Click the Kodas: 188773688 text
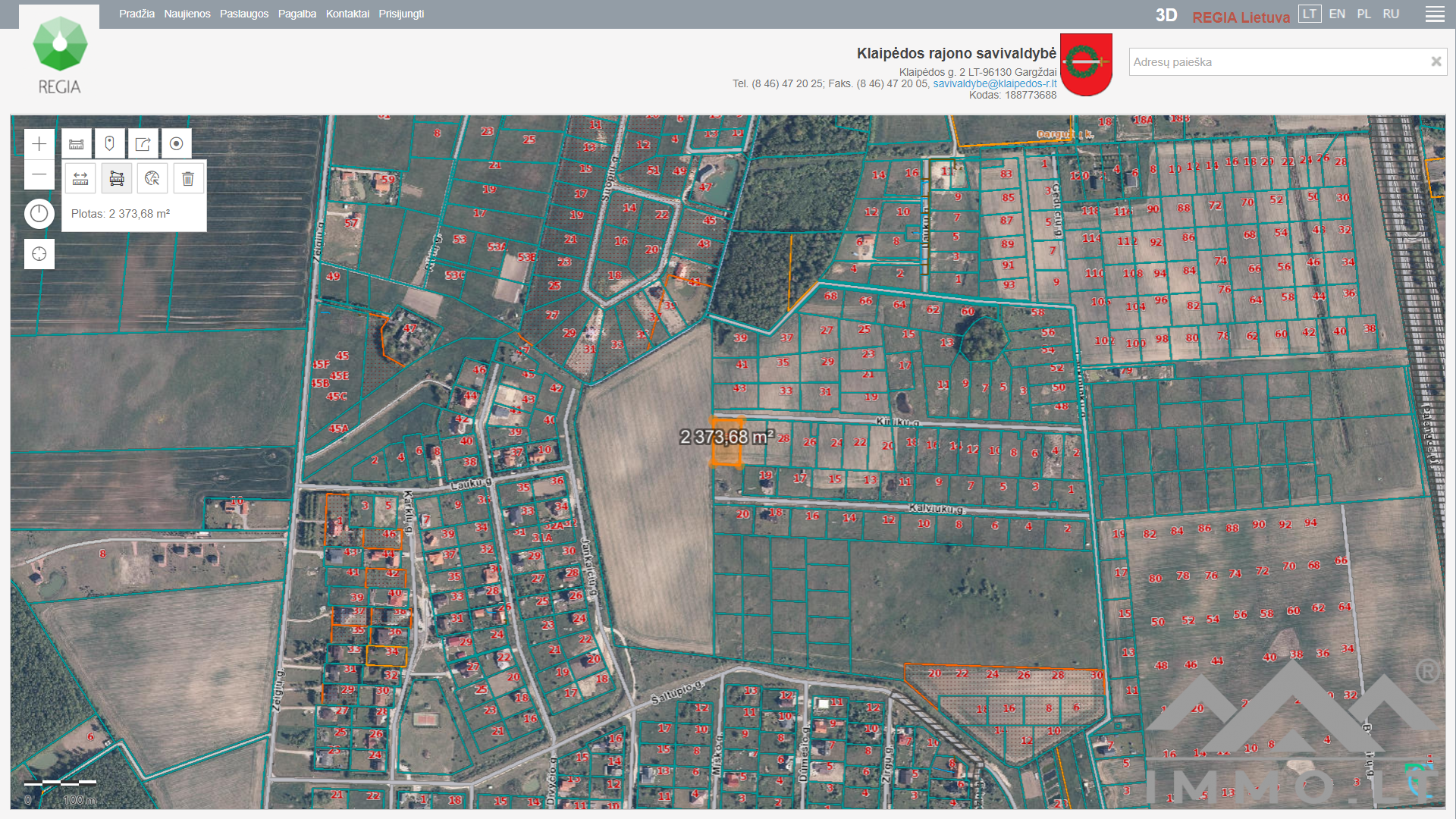The image size is (1456, 819). [1012, 95]
